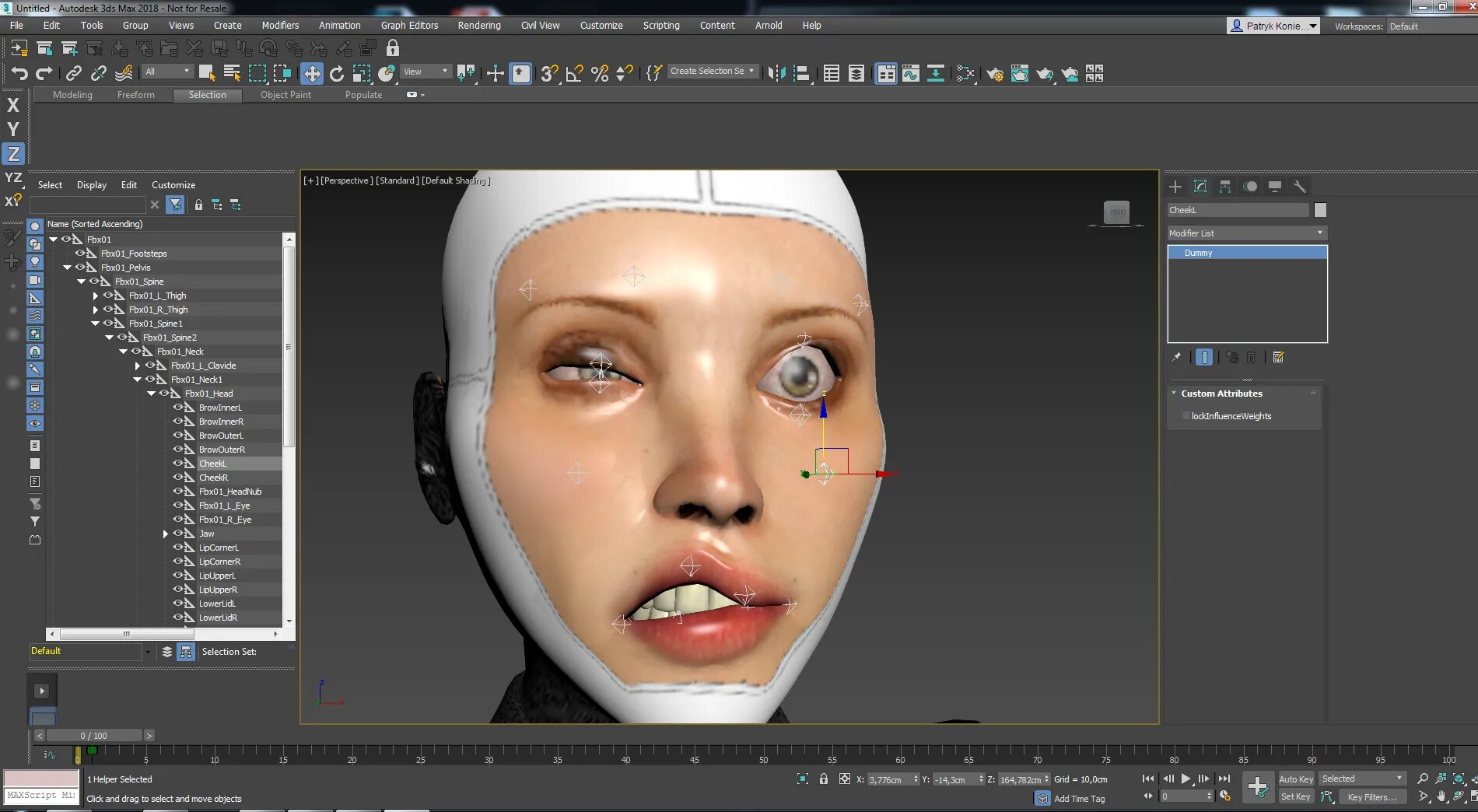Select the Move transform tool

click(x=312, y=74)
